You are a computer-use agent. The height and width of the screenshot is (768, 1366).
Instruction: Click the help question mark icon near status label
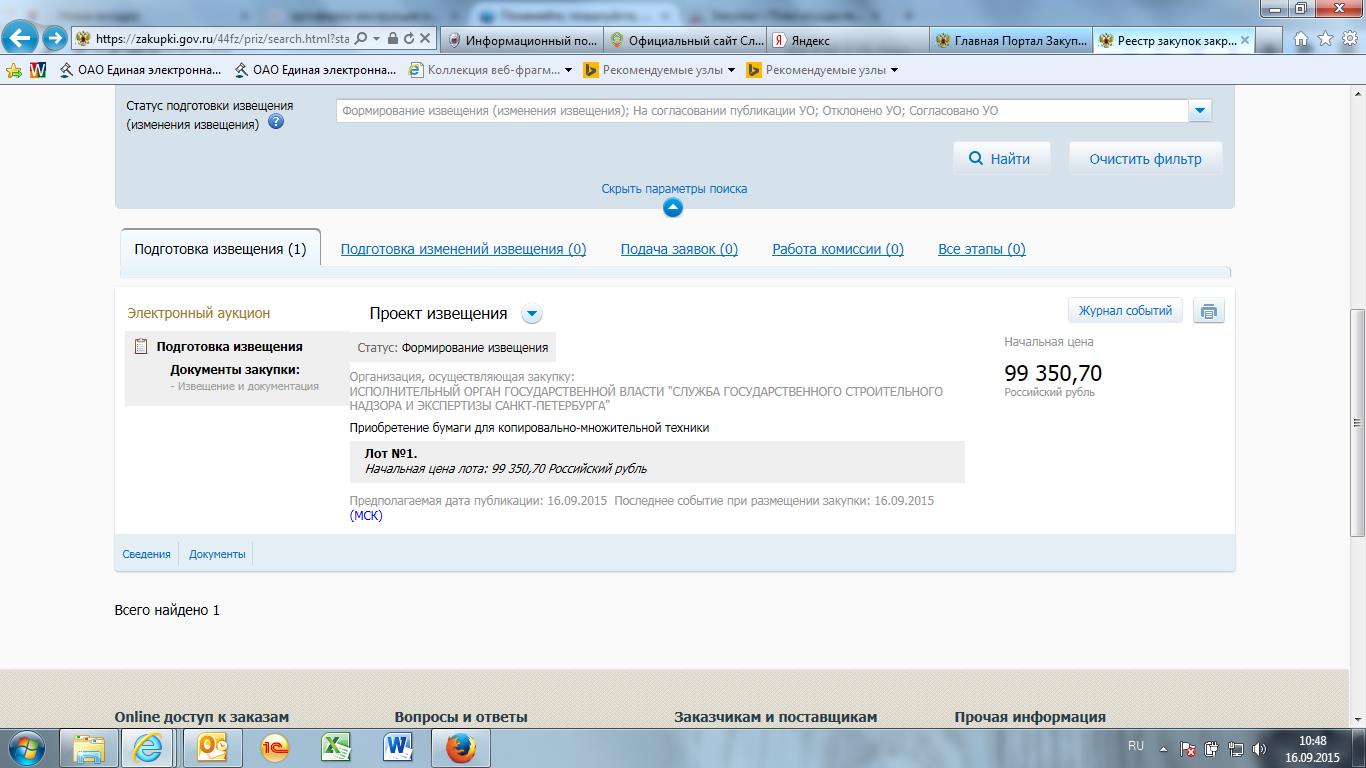coord(276,123)
